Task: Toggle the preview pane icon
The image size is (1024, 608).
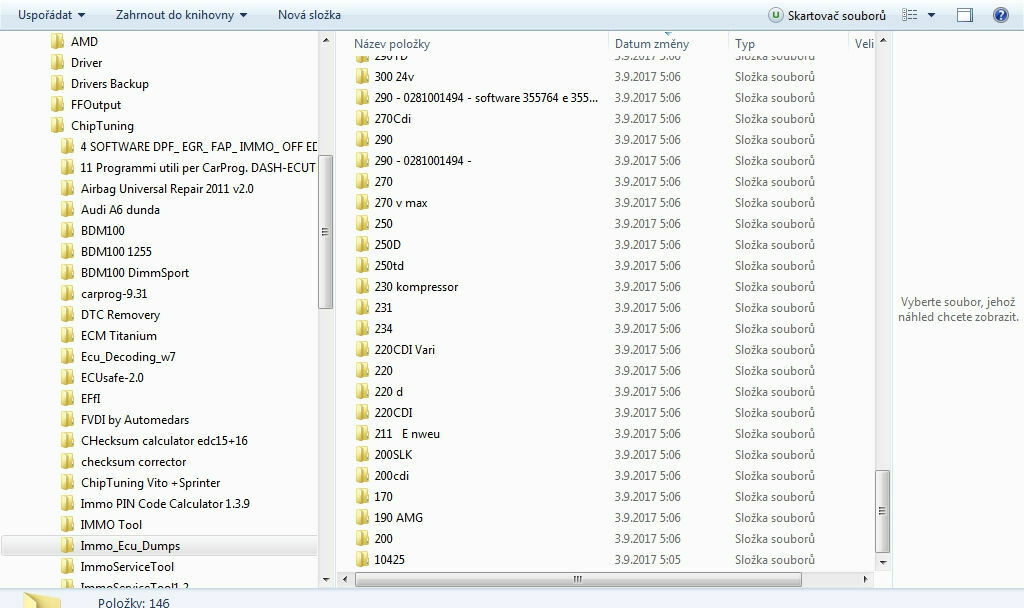Action: click(965, 15)
